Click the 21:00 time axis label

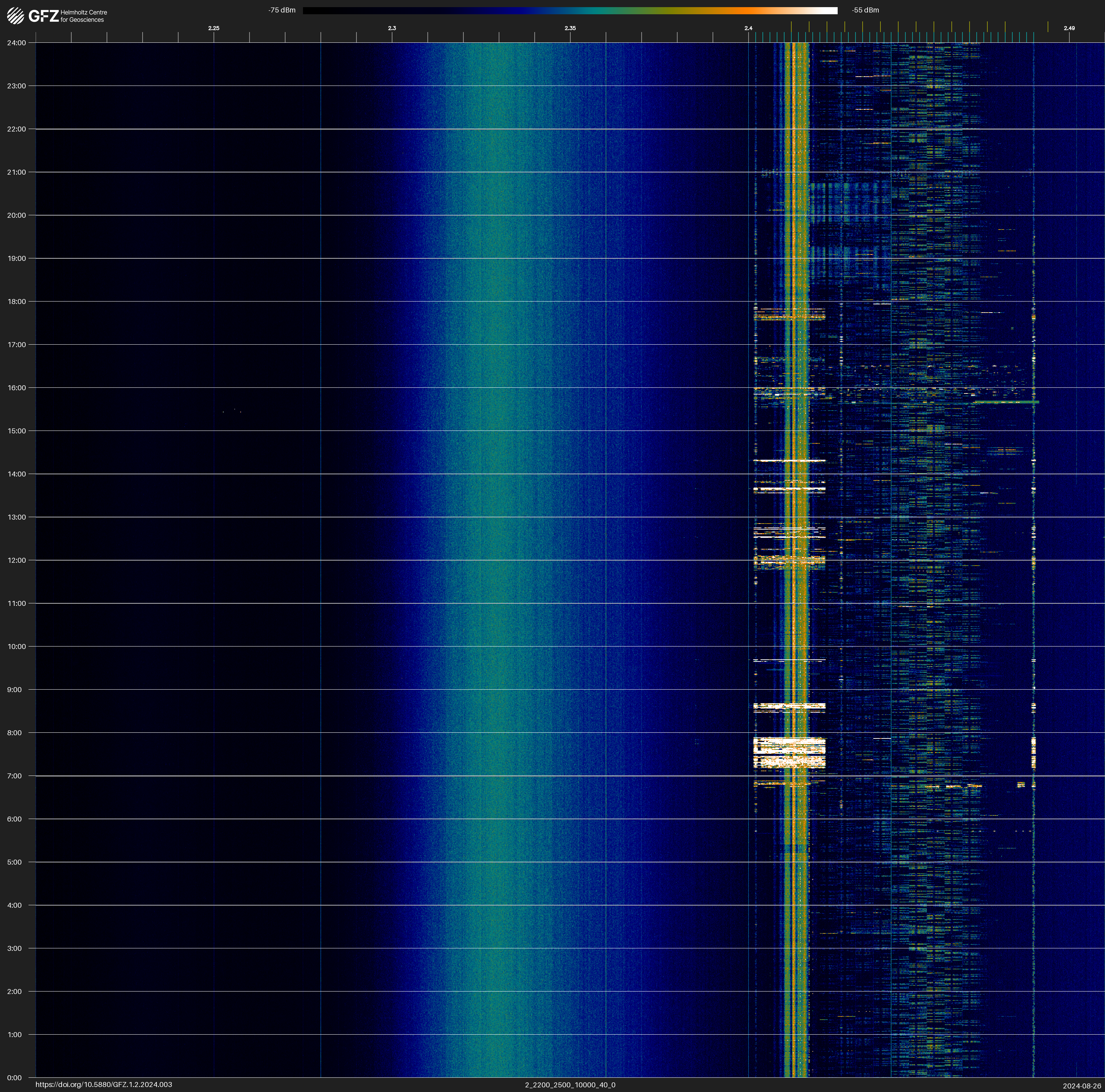[x=17, y=172]
